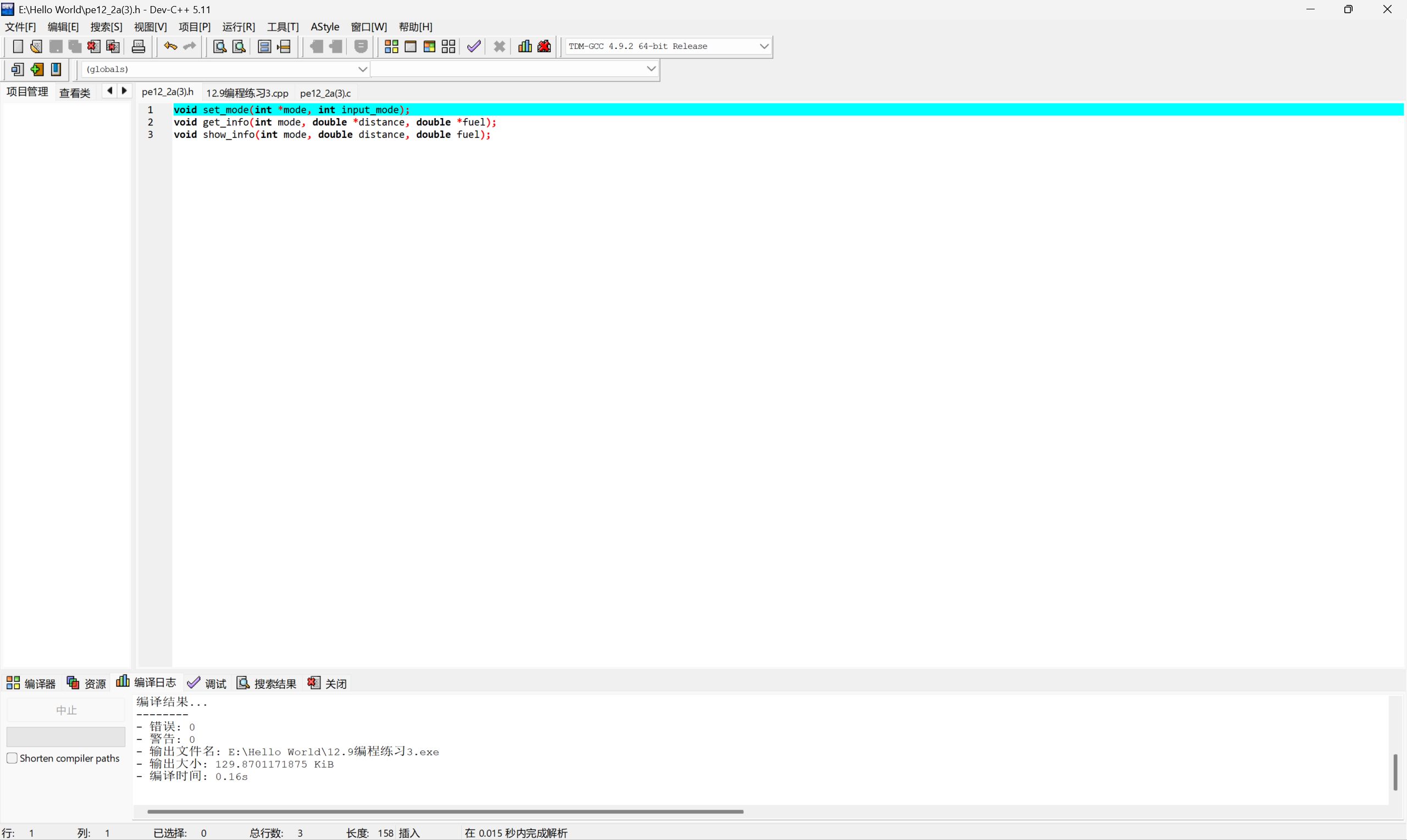The height and width of the screenshot is (840, 1407).
Task: Open the 运行[R] menu
Action: 239,26
